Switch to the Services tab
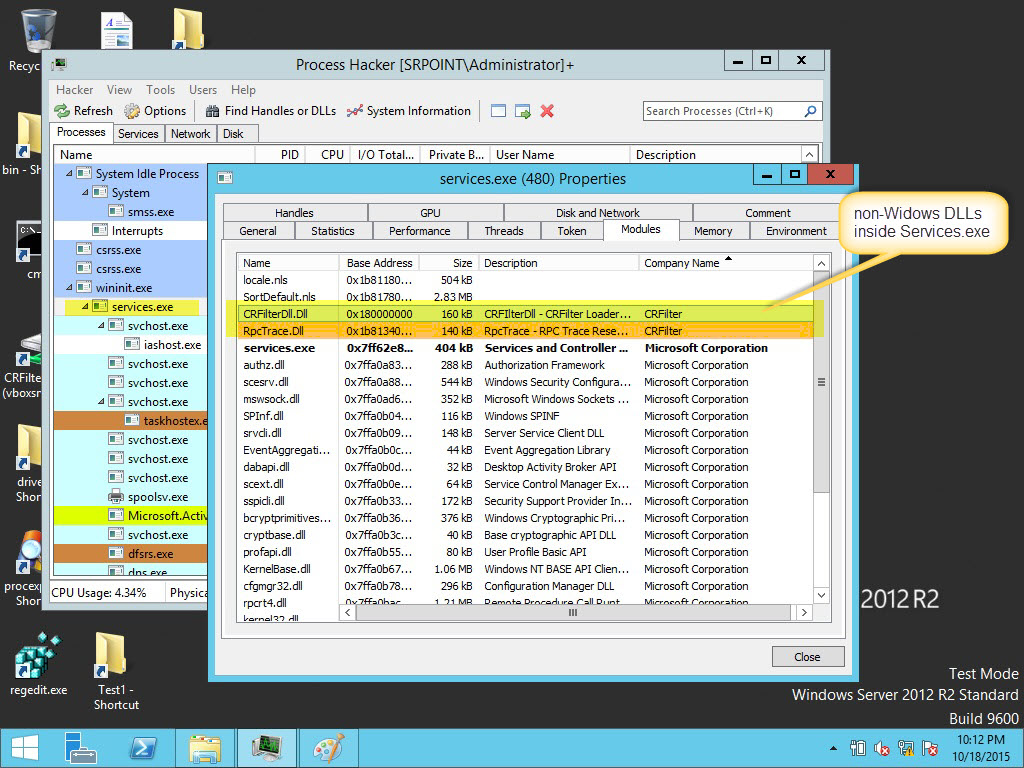 click(x=138, y=134)
